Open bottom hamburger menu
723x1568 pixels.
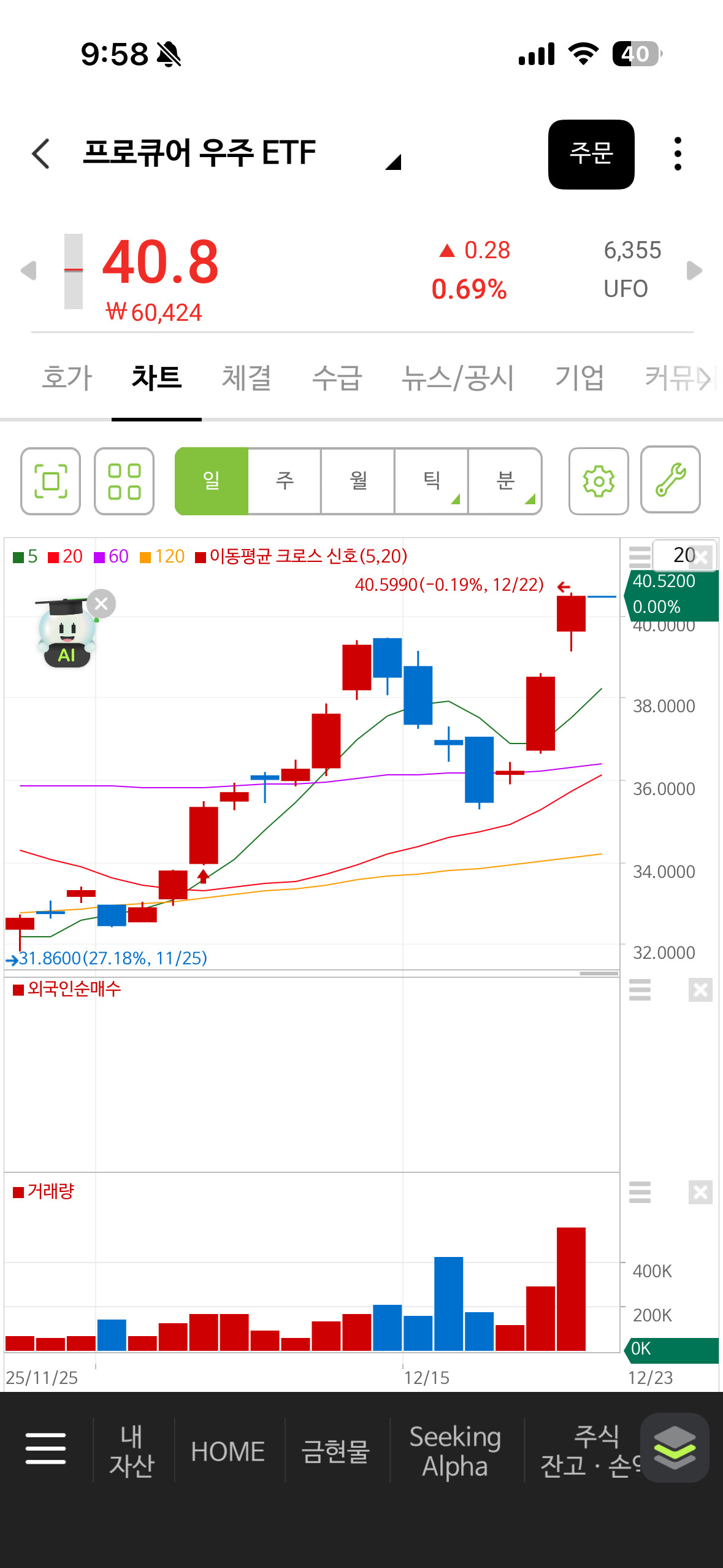46,1448
